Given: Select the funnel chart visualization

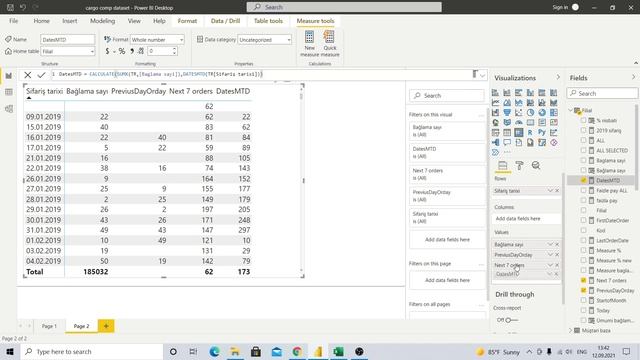Looking at the screenshot, I should click(x=507, y=113).
